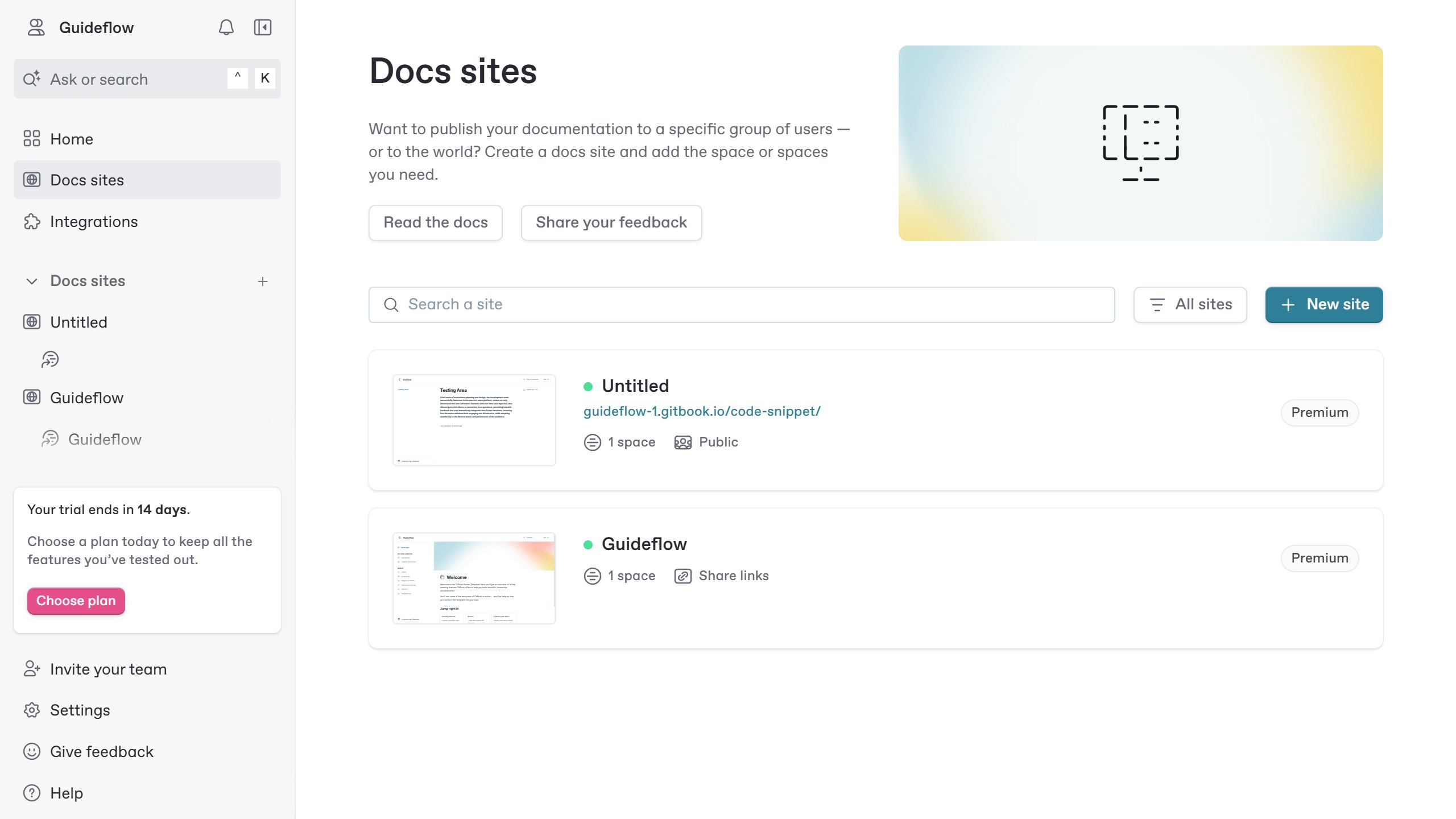Open the Untitled site card title
Viewport: 1456px width, 819px height.
pos(635,386)
